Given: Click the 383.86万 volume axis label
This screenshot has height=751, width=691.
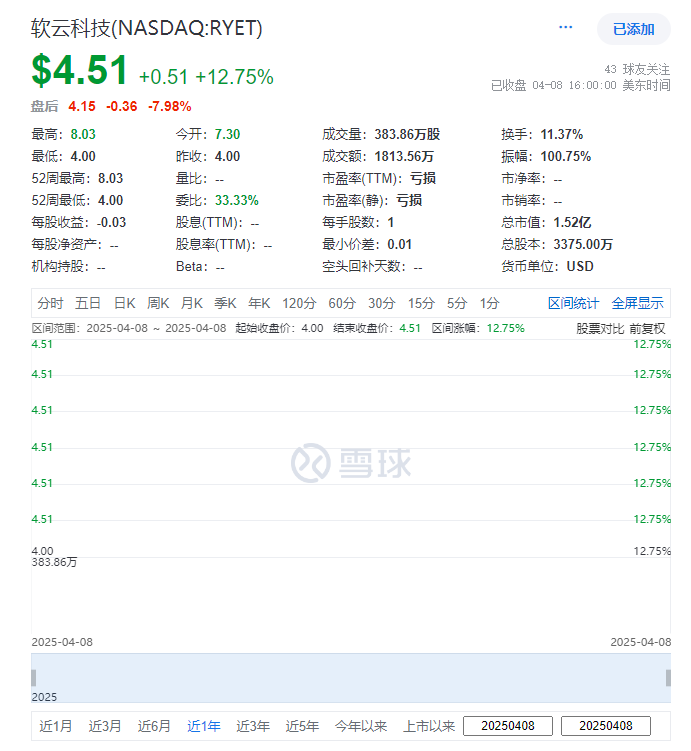Looking at the screenshot, I should 54,562.
